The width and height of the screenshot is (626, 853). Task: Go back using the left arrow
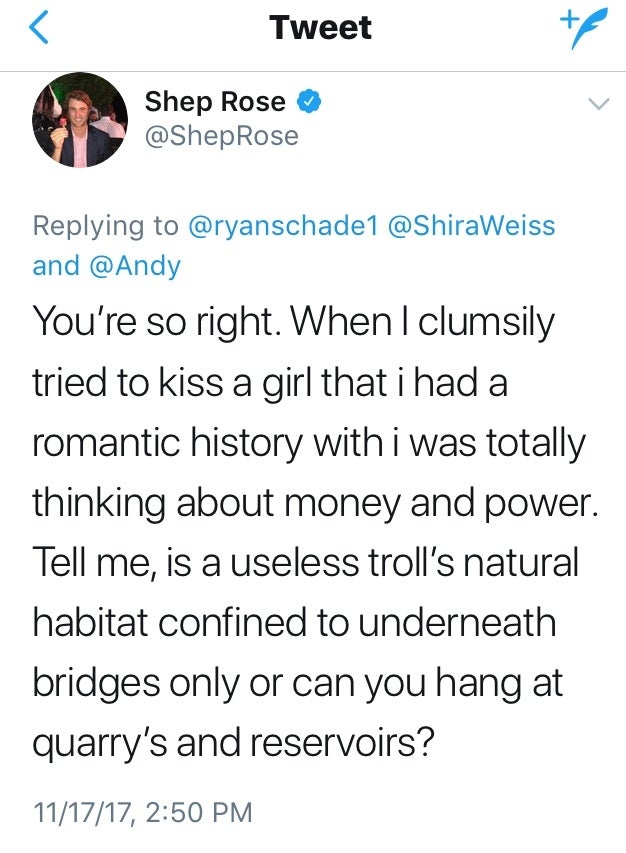pos(39,27)
